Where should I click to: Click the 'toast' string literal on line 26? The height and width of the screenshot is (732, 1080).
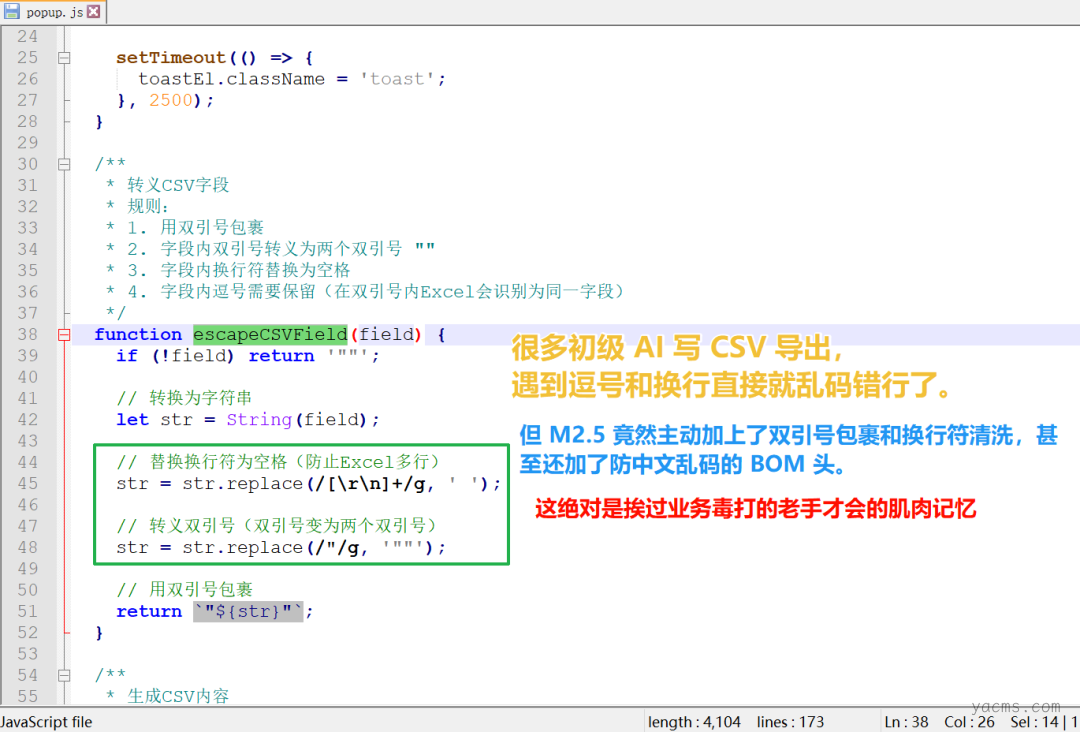(x=403, y=79)
